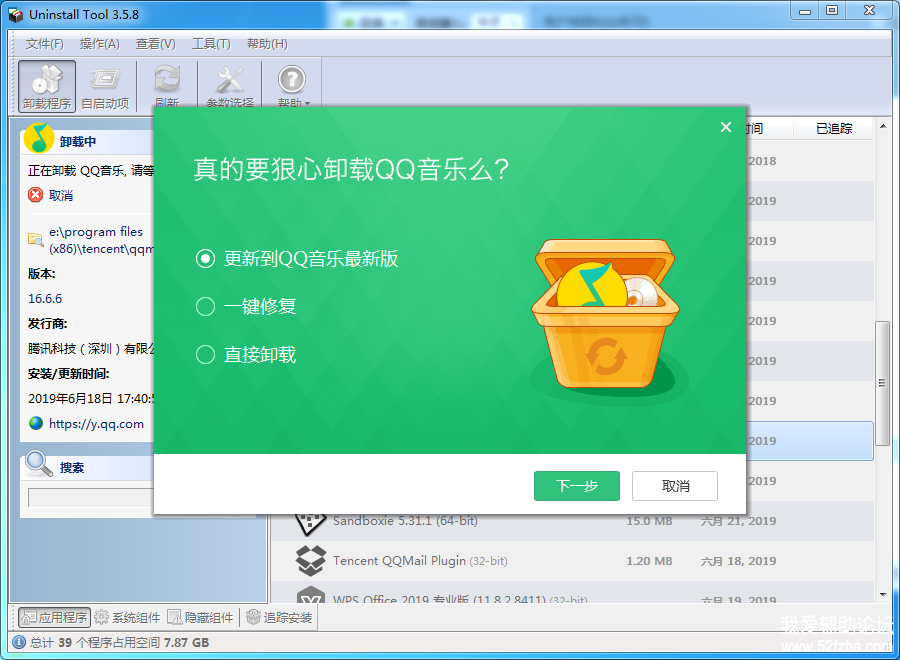Click the Help question-mark toolbar icon
This screenshot has width=900, height=660.
292,79
